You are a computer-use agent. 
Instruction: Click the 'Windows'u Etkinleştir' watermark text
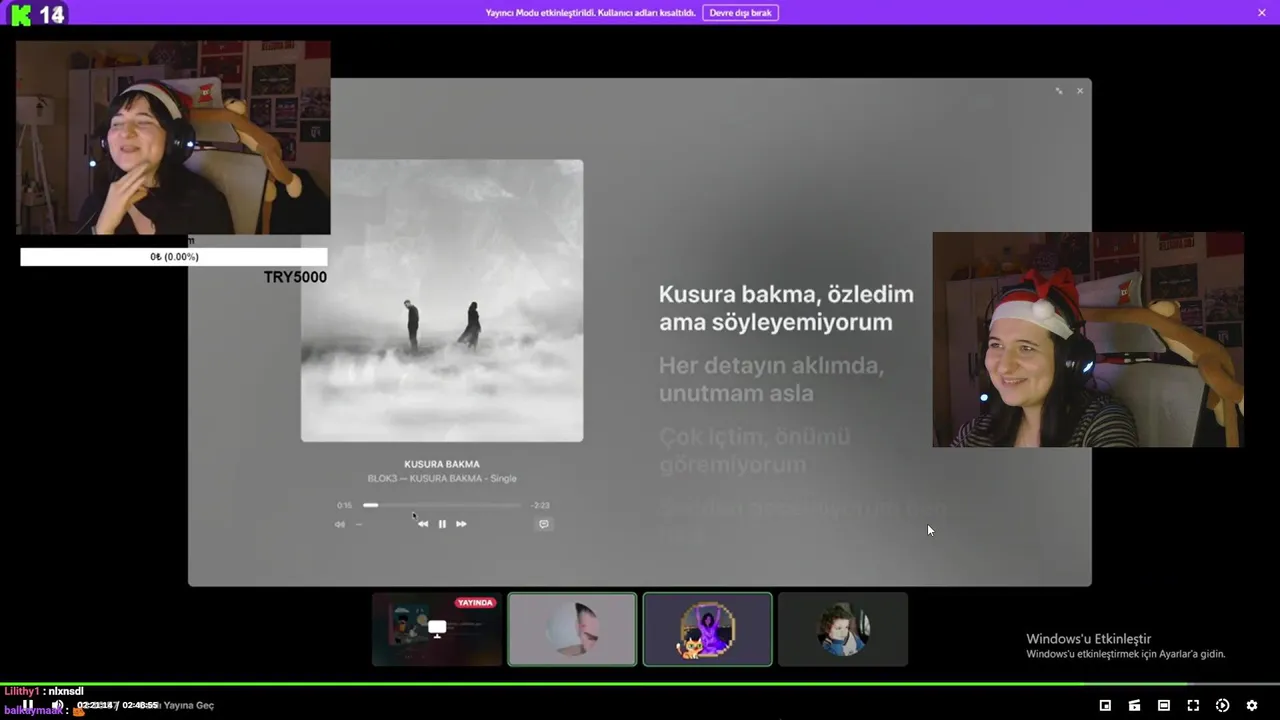point(1089,639)
